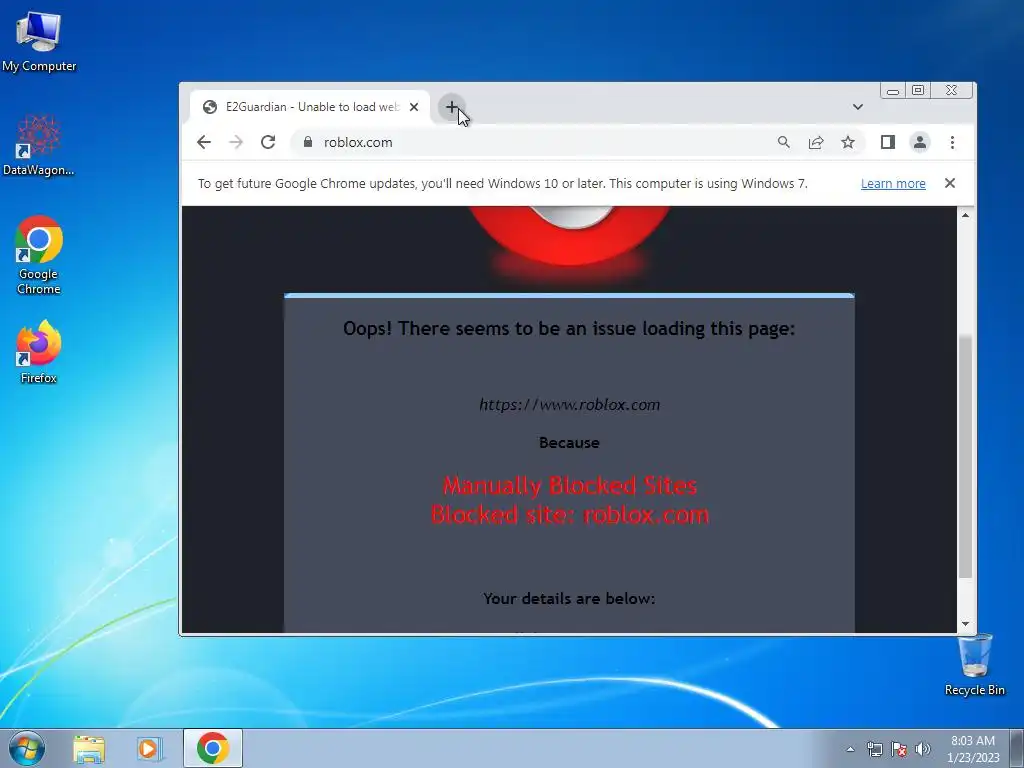Dismiss the Windows 7 update notice
Viewport: 1024px width, 768px height.
[950, 184]
